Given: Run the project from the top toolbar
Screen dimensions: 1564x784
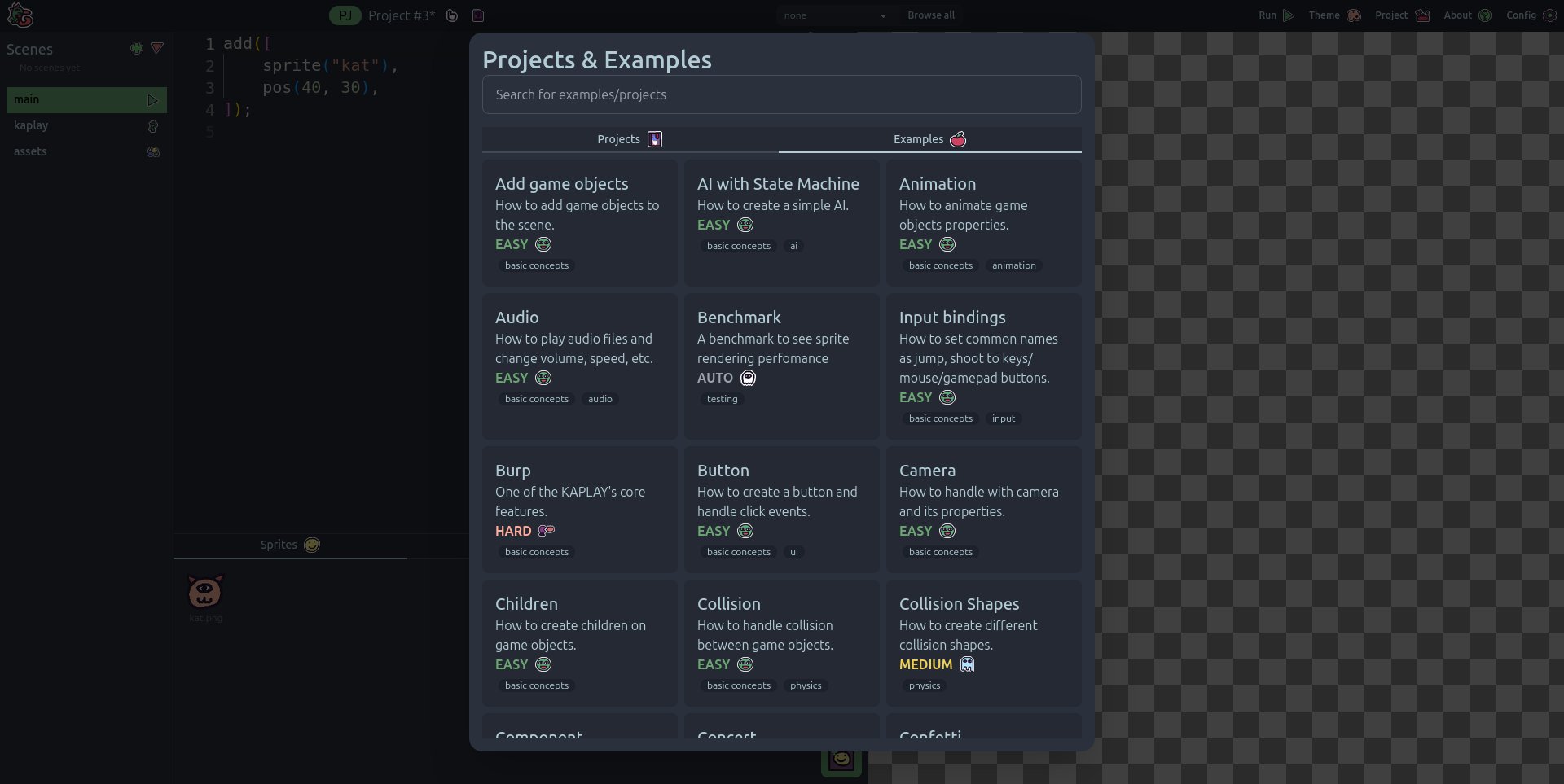Looking at the screenshot, I should [x=1276, y=15].
